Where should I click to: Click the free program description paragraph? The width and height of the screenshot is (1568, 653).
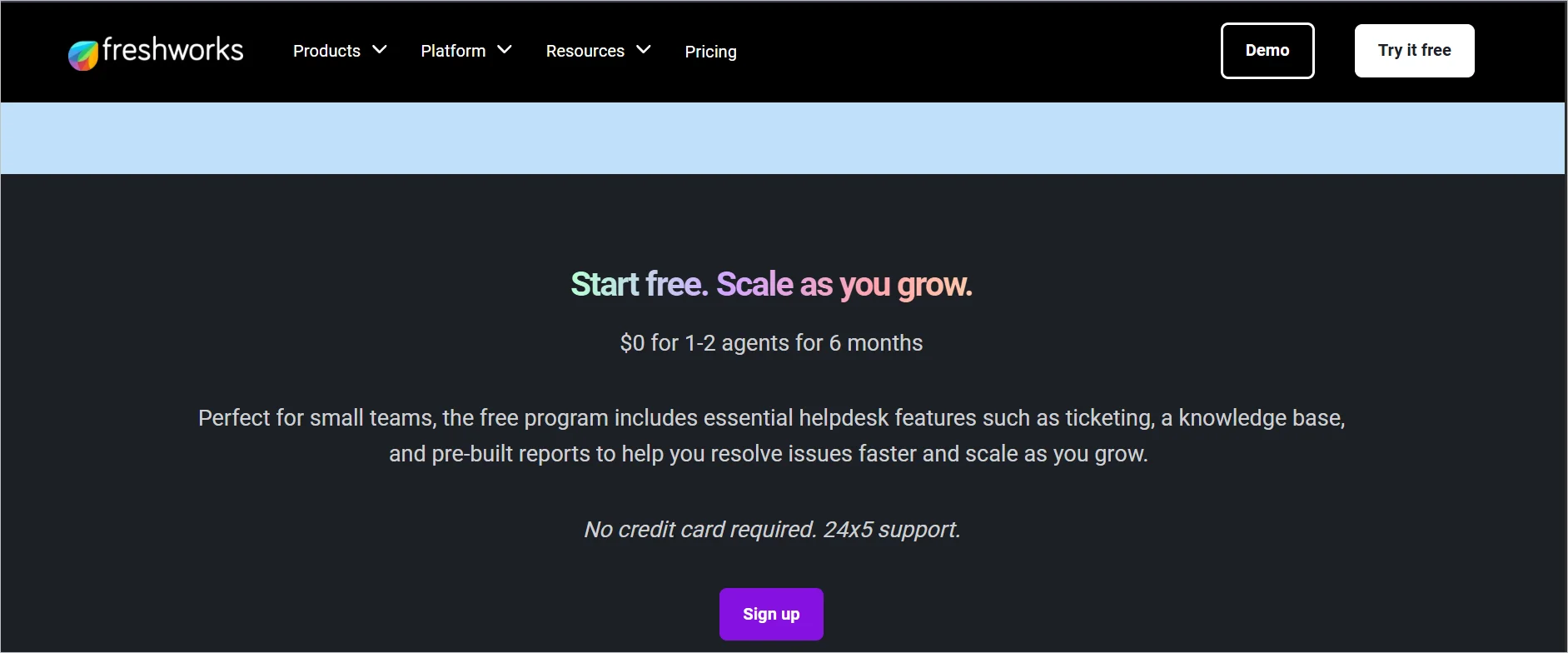pyautogui.click(x=770, y=435)
